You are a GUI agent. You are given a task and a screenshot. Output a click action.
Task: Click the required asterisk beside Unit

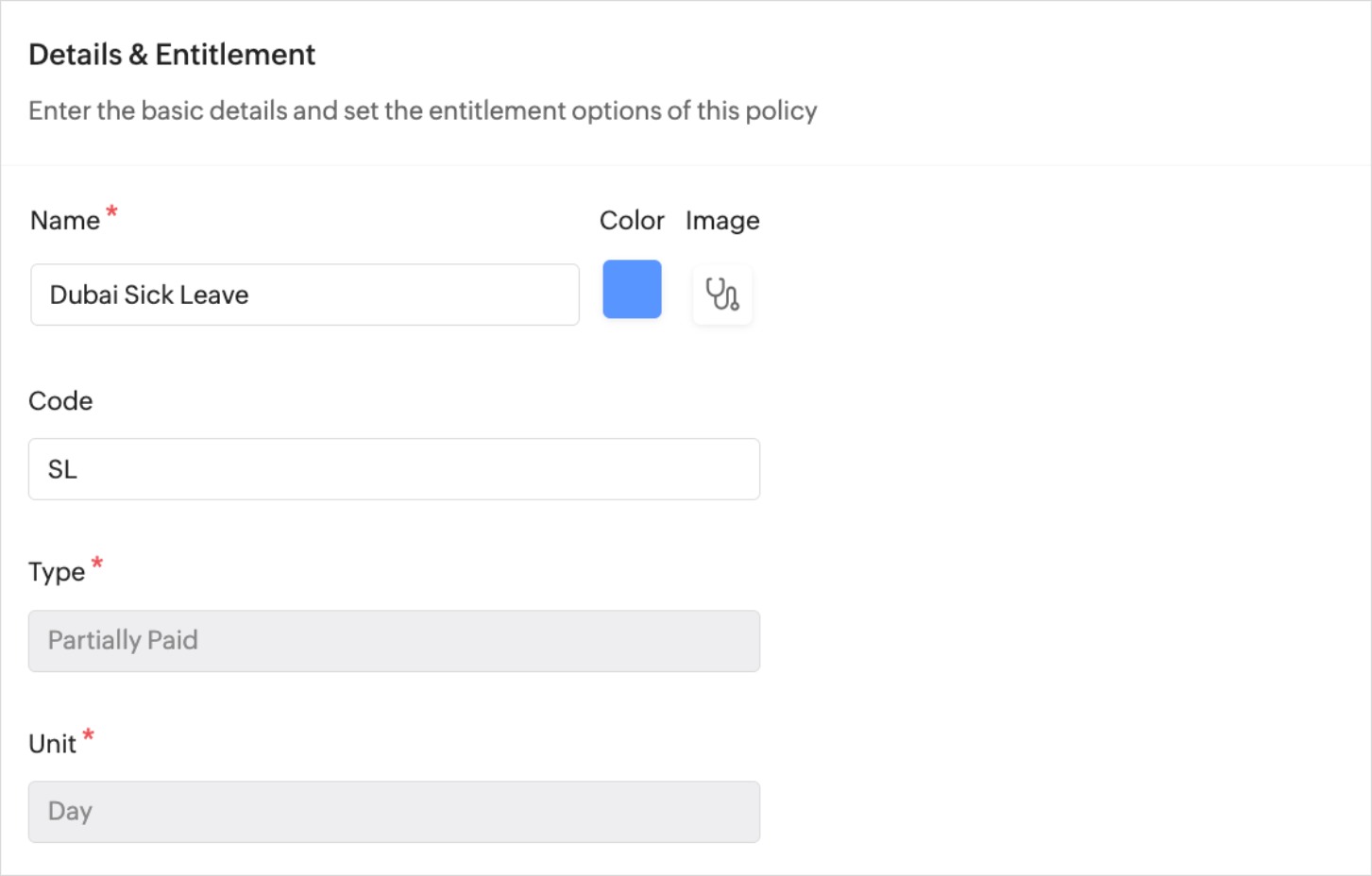88,734
